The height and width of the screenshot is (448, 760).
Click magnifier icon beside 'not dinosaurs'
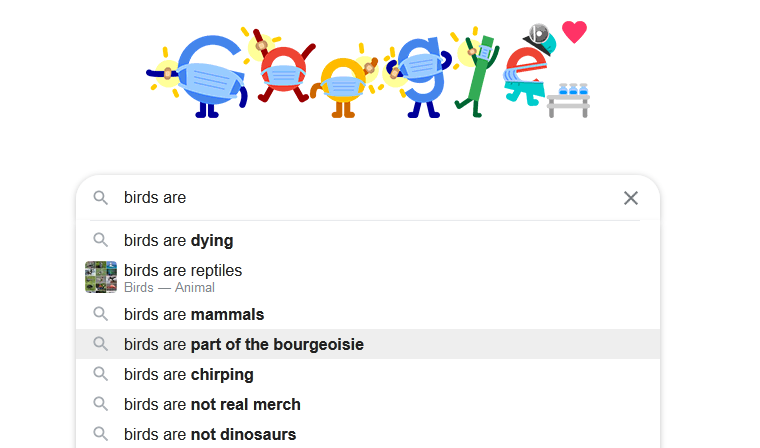(x=100, y=434)
